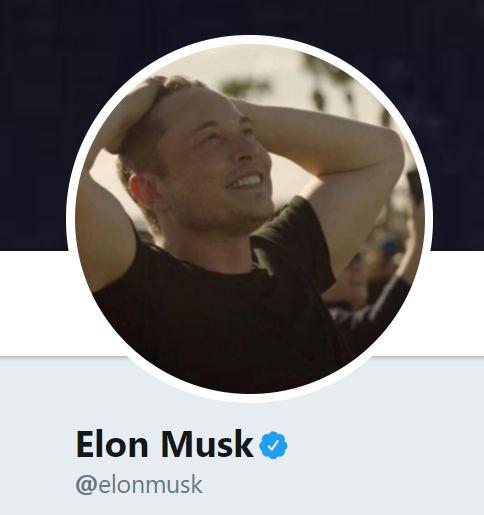
Task: Click the Elon Musk display name
Action: click(x=165, y=444)
